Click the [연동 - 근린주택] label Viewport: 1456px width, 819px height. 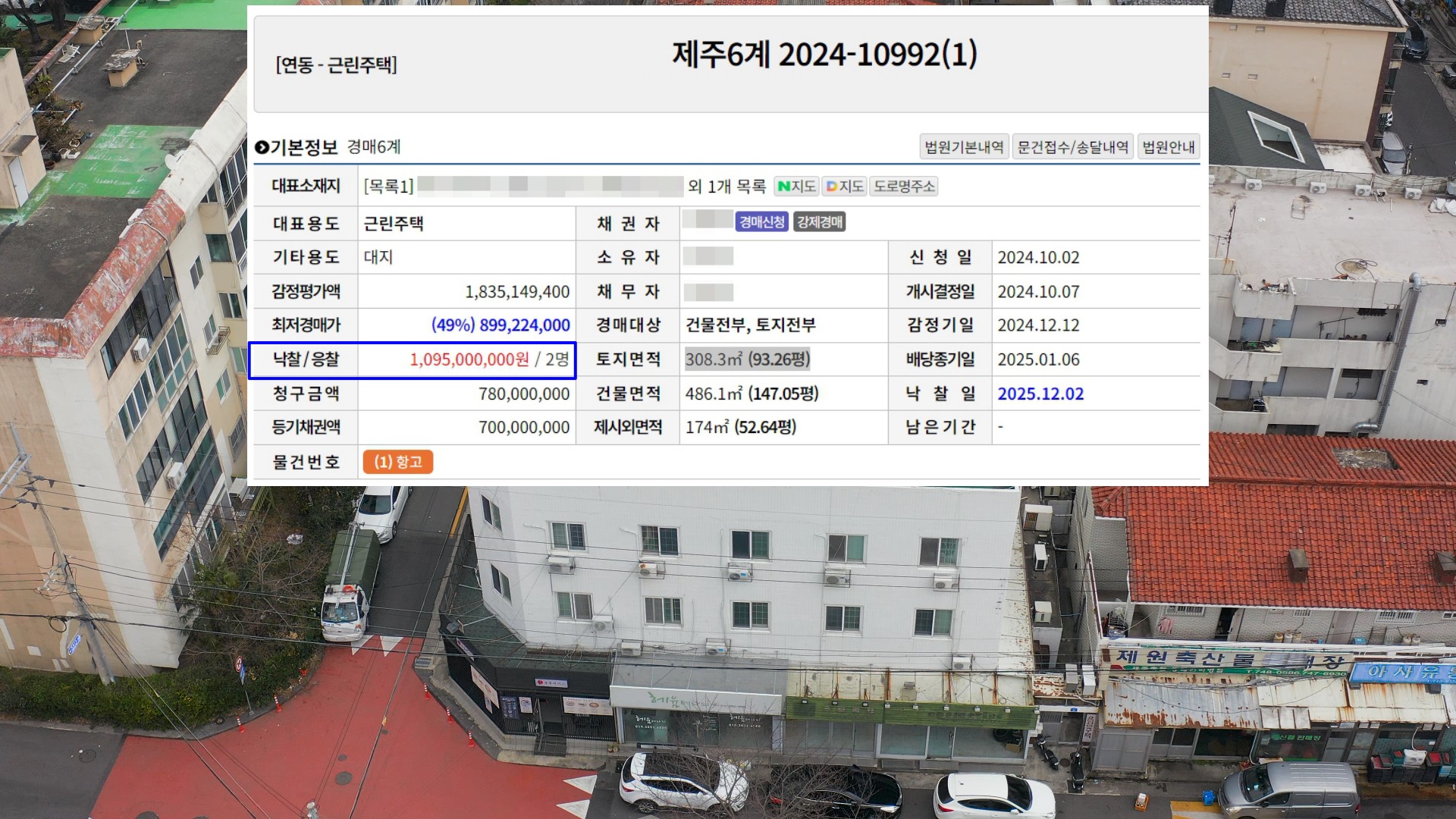click(336, 65)
